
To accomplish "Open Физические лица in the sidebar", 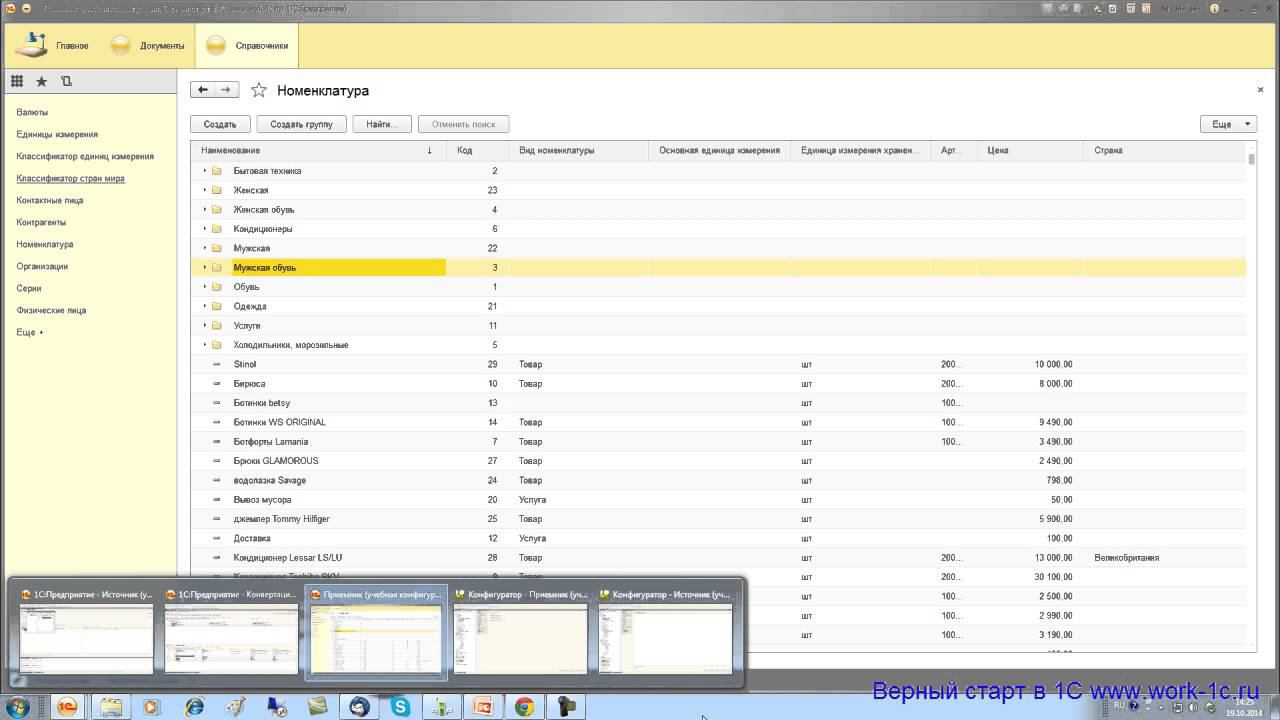I will pyautogui.click(x=51, y=310).
